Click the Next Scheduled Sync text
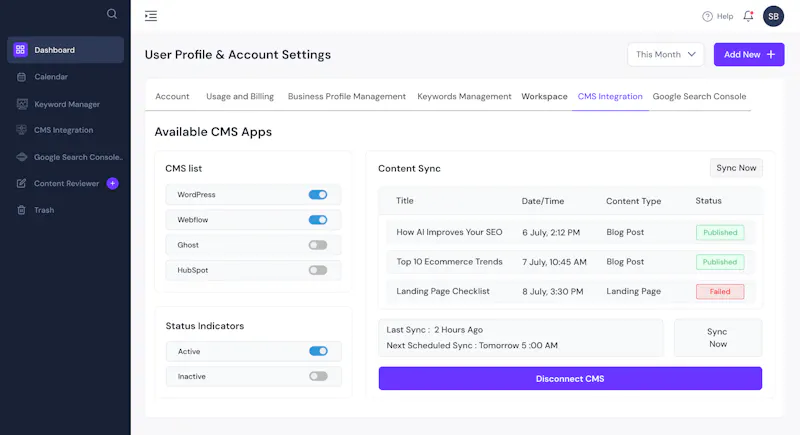This screenshot has height=435, width=800. tap(472, 345)
